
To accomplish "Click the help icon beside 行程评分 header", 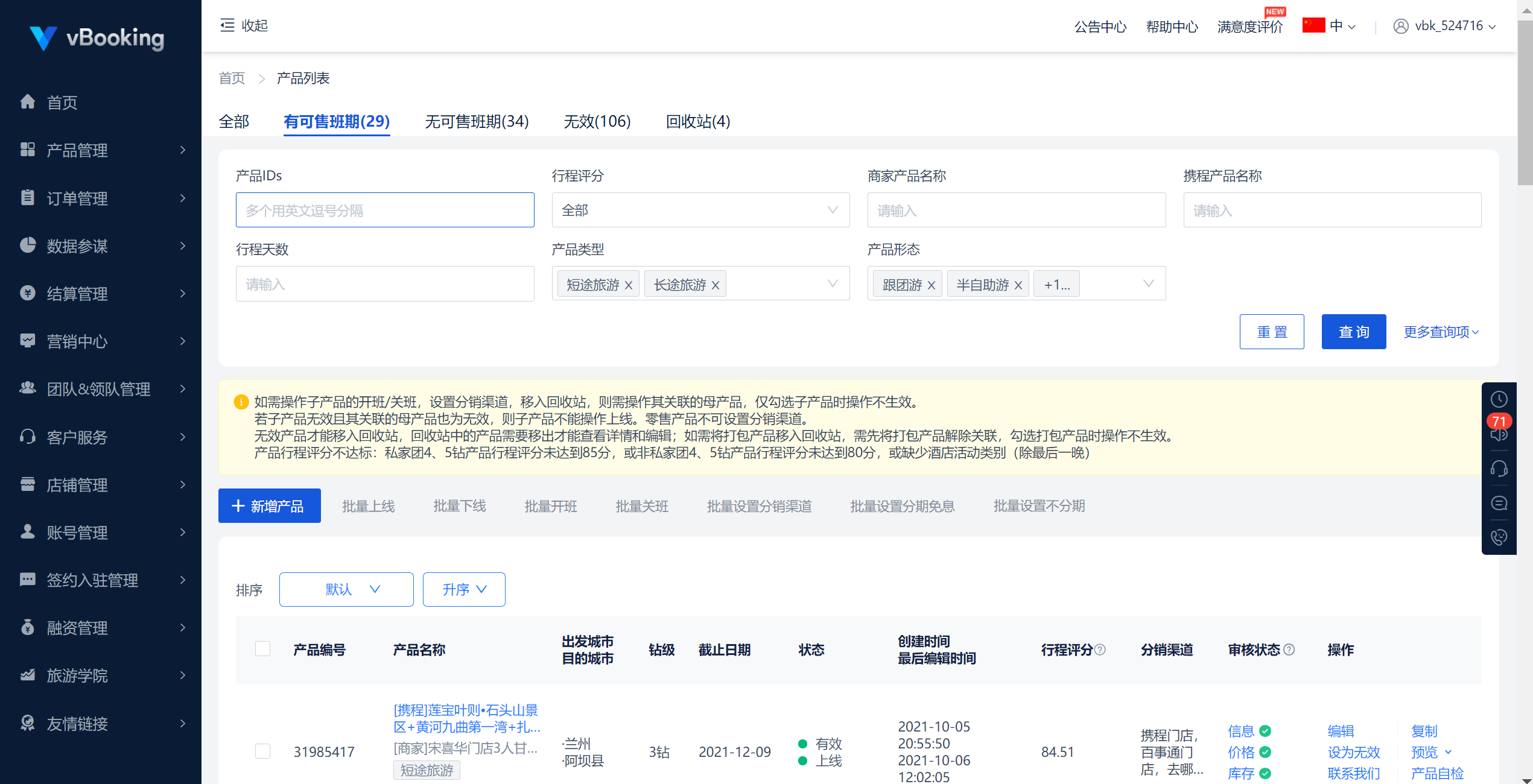I will point(1100,650).
